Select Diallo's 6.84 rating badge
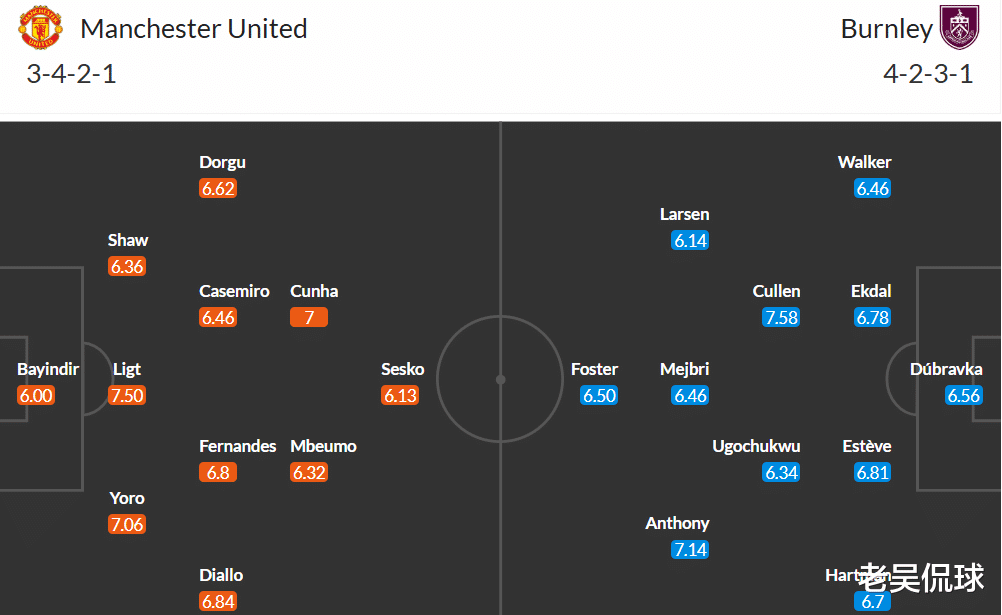 pos(218,602)
